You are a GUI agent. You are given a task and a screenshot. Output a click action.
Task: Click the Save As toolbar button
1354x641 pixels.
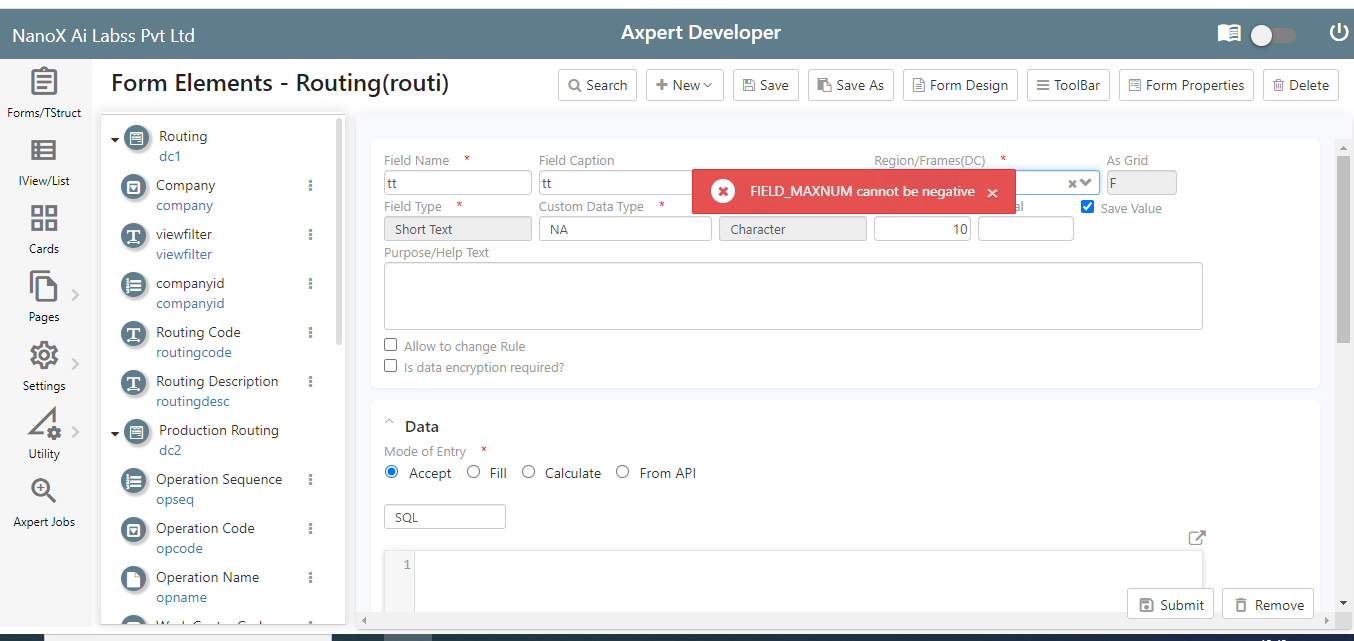[851, 85]
